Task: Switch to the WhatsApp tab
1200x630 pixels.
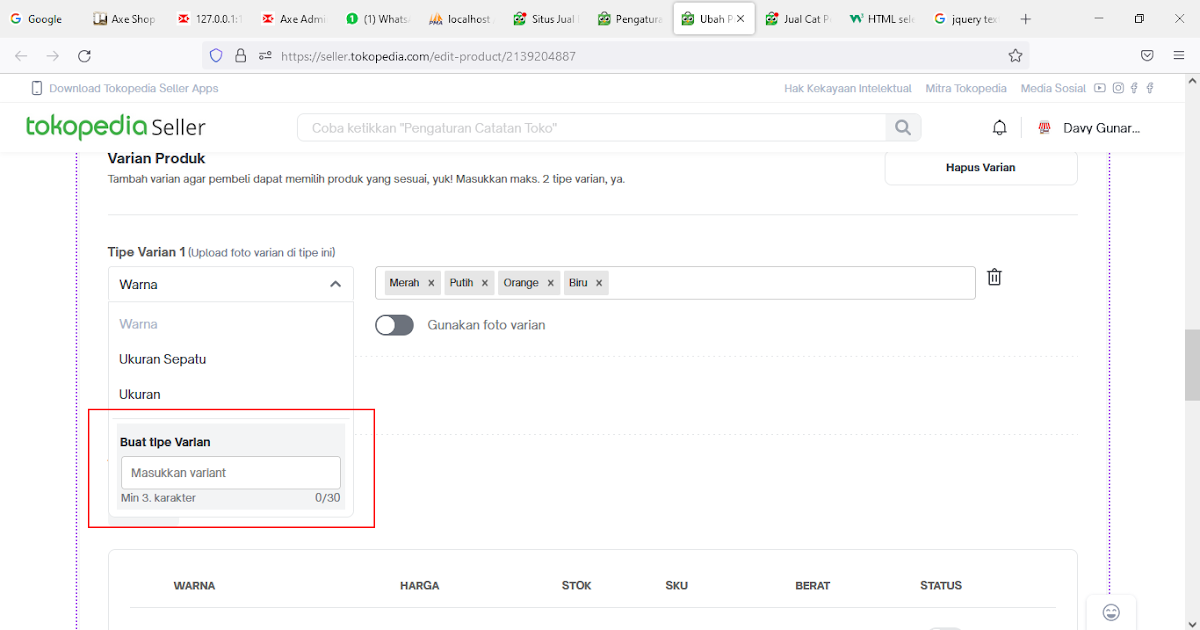Action: [x=378, y=19]
